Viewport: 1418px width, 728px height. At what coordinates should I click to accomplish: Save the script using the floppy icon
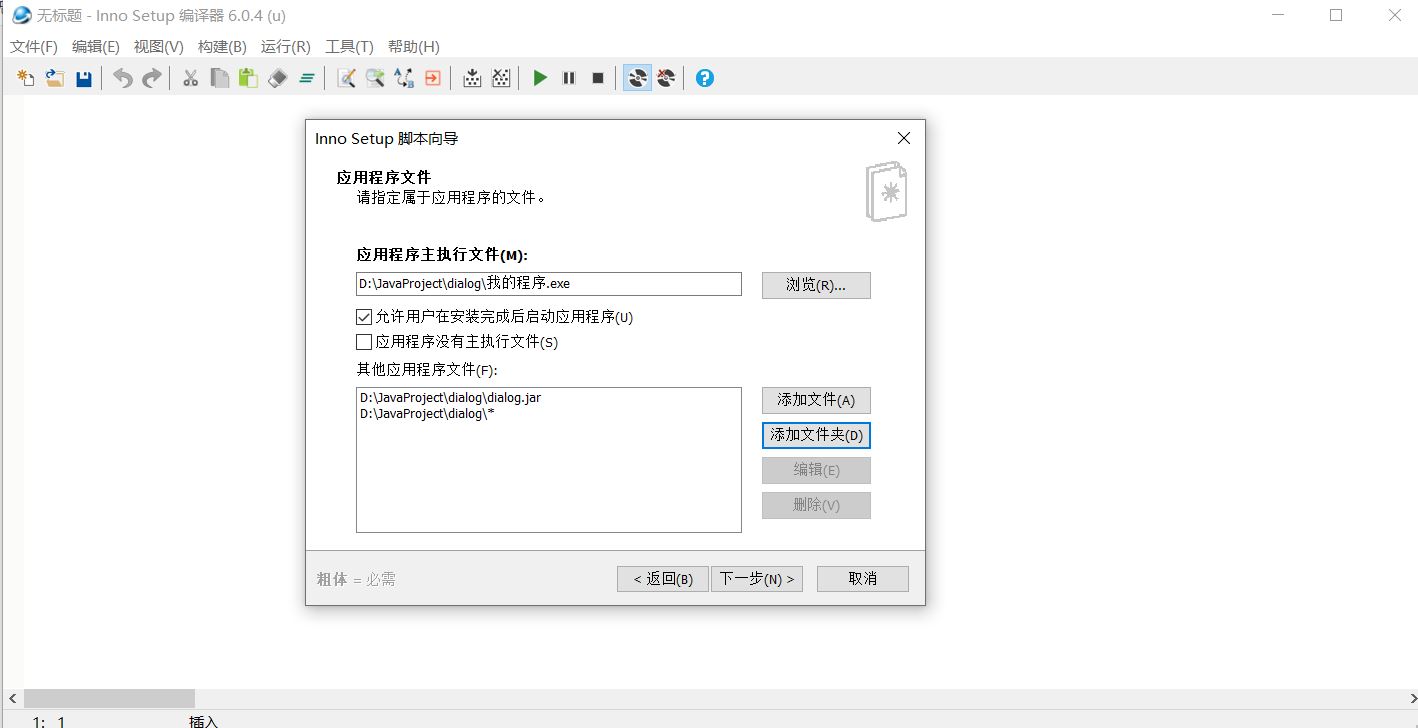[84, 78]
